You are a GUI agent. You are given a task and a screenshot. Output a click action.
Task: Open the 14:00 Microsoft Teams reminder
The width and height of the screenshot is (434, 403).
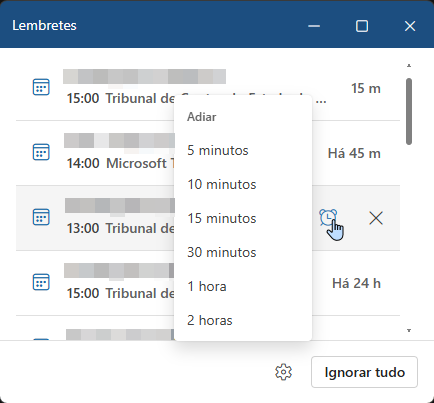coord(208,153)
